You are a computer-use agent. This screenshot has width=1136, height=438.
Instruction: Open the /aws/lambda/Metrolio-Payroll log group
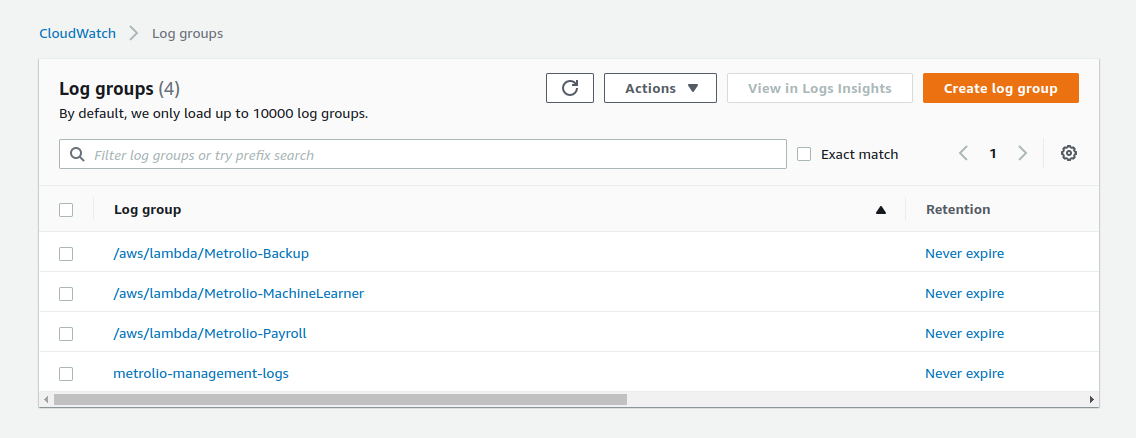pos(209,334)
